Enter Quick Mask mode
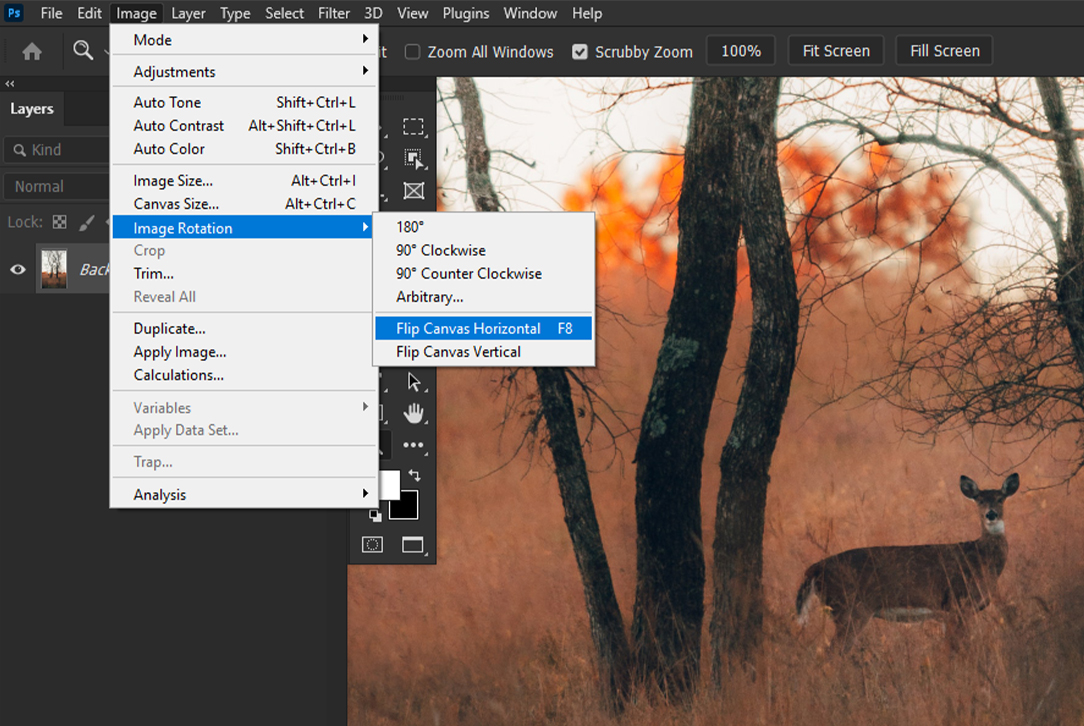The width and height of the screenshot is (1084, 726). click(372, 544)
